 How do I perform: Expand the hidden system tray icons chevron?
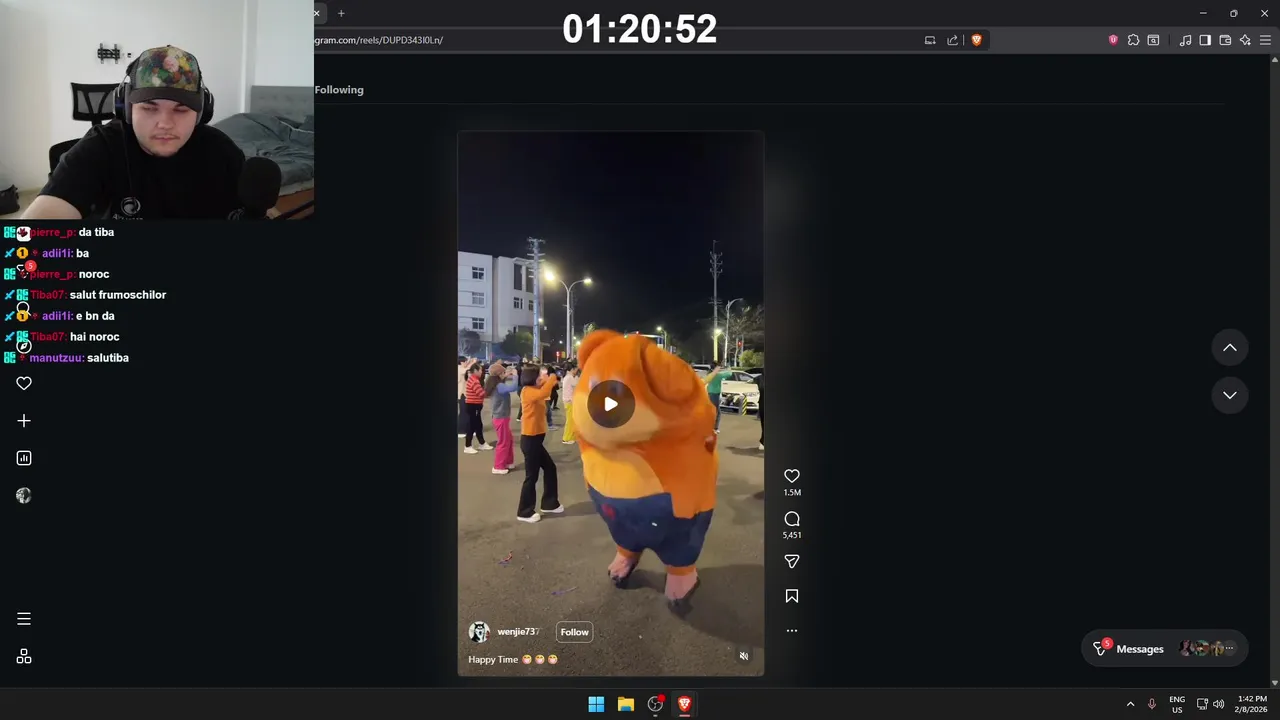(1131, 704)
